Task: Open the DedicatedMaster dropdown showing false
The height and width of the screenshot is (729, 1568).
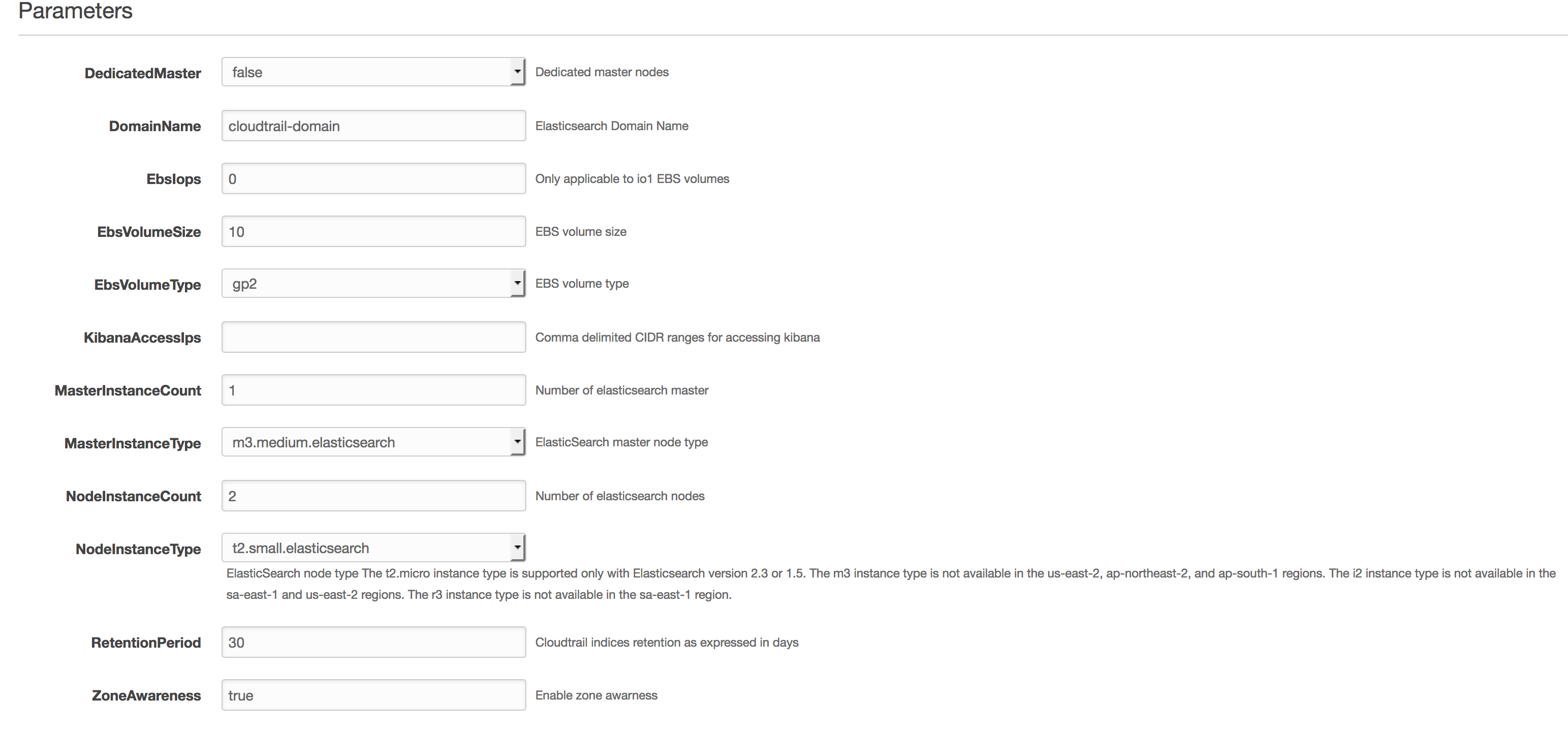Action: pyautogui.click(x=373, y=72)
